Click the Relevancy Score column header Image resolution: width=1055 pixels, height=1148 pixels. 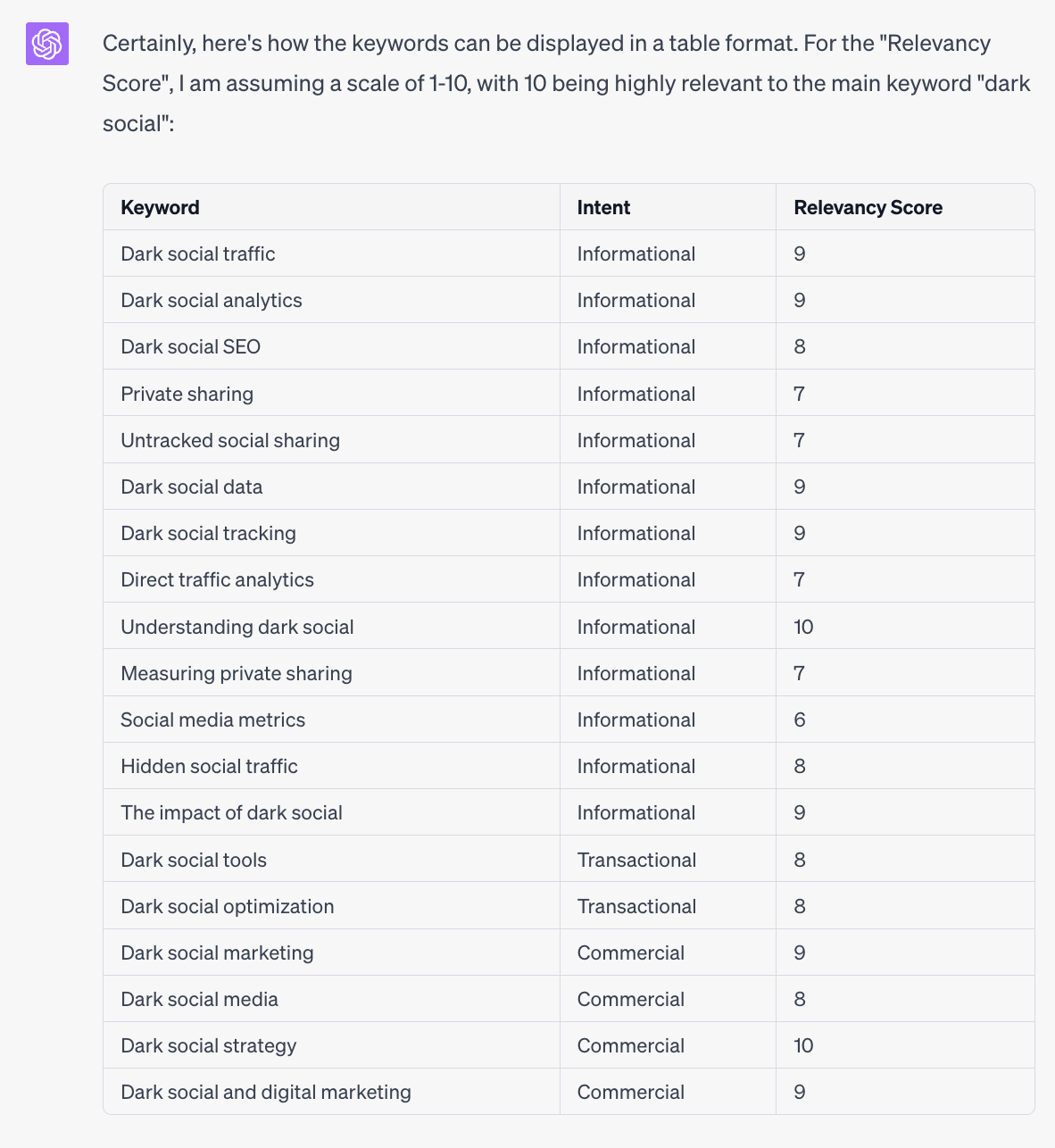point(868,207)
